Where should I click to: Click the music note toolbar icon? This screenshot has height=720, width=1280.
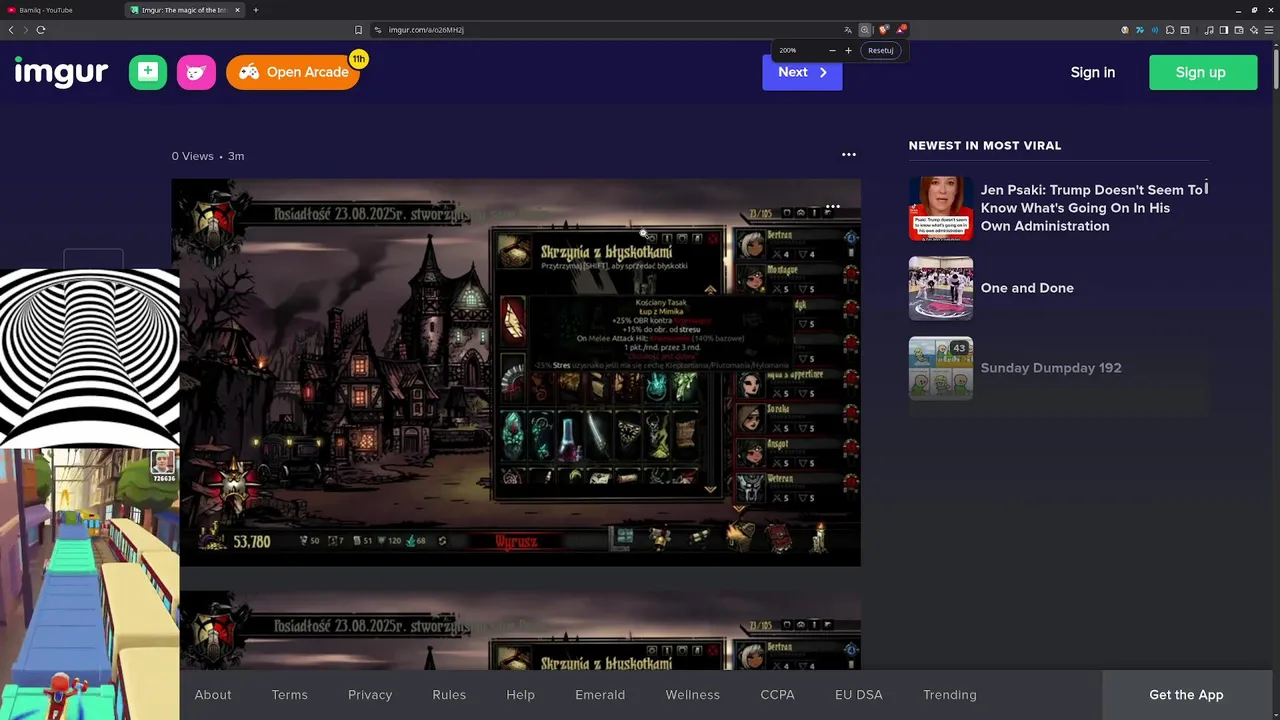pyautogui.click(x=1208, y=30)
